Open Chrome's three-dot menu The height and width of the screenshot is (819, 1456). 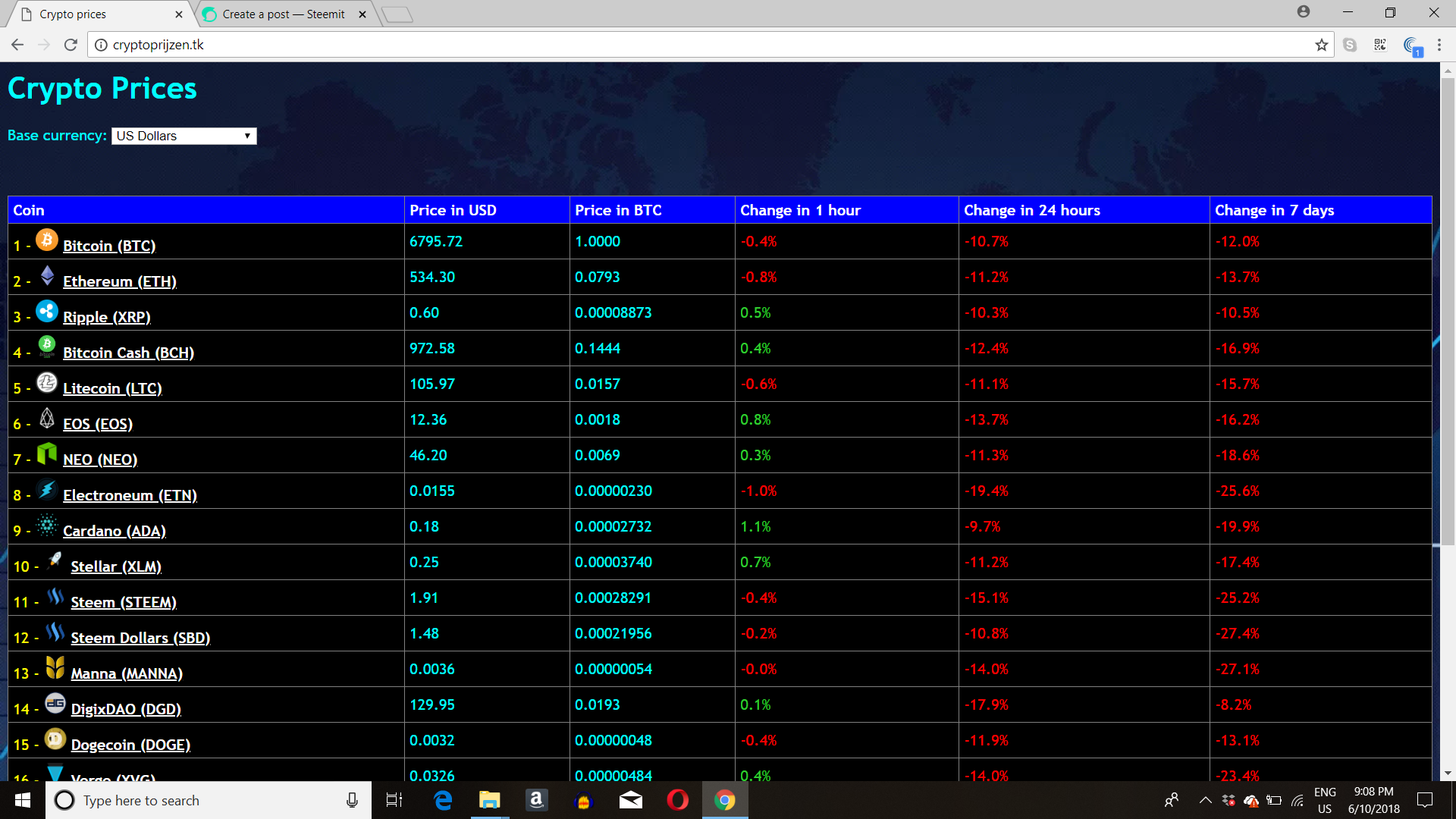click(x=1439, y=45)
